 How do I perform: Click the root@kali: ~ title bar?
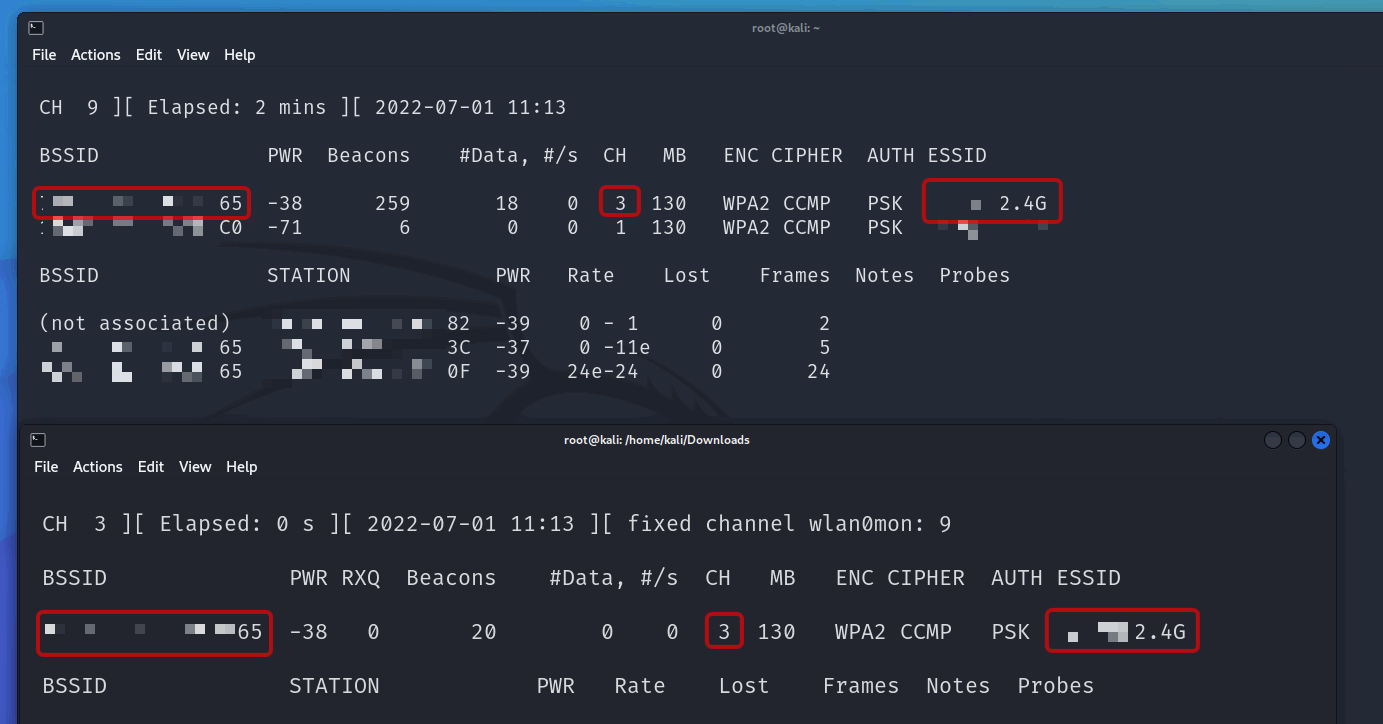coord(787,27)
